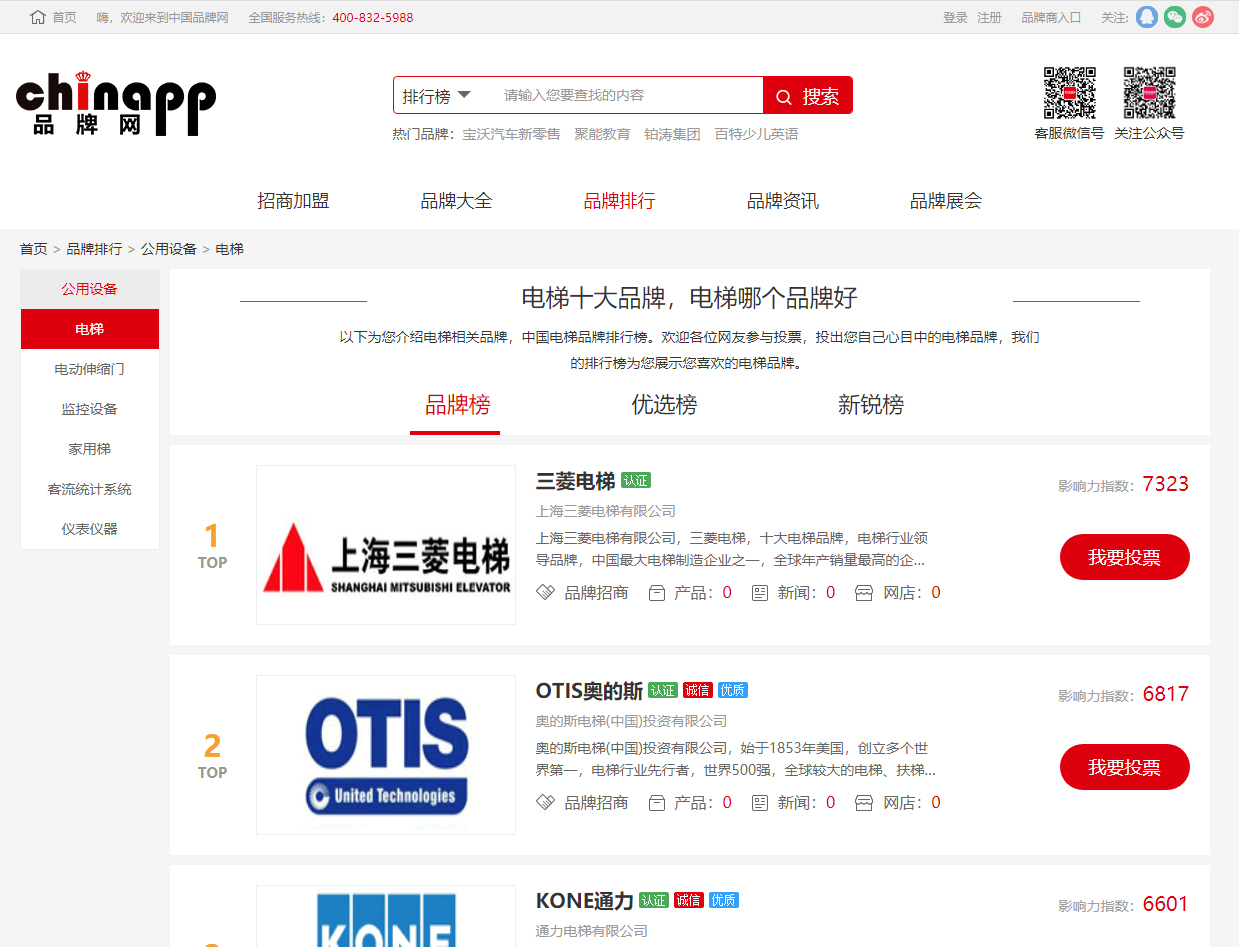Viewport: 1239px width, 947px height.
Task: Click hot brand 铂涛集团
Action: 672,134
